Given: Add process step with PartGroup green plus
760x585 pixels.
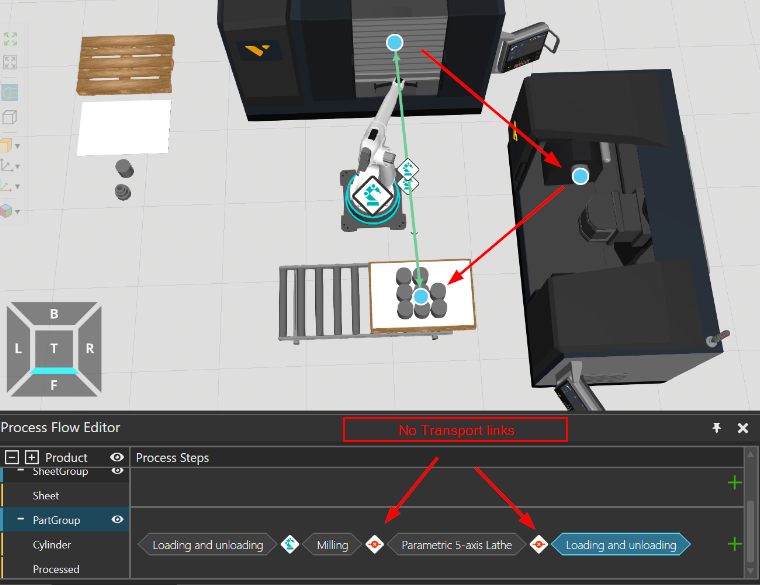Looking at the screenshot, I should [735, 544].
